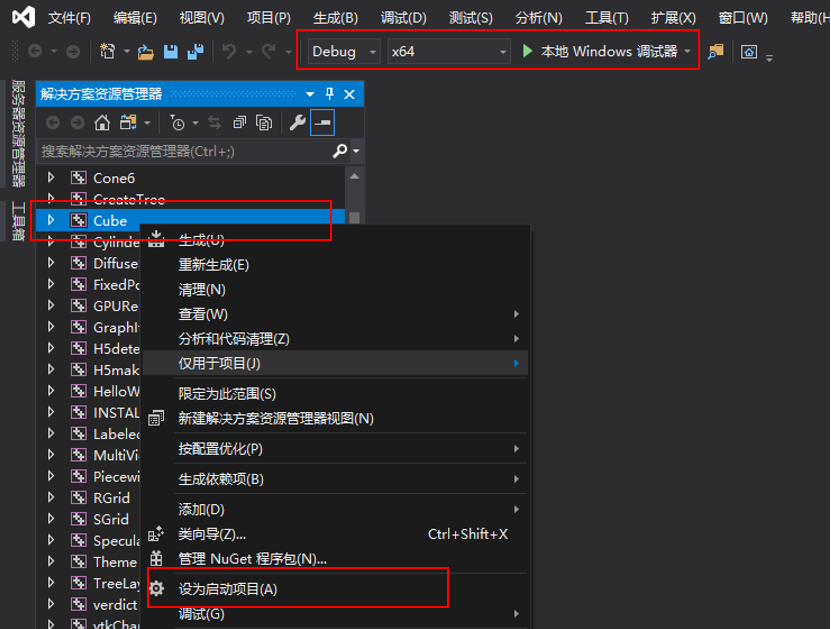Choose 设为启动项目(A)
The height and width of the screenshot is (629, 831).
tap(335, 589)
